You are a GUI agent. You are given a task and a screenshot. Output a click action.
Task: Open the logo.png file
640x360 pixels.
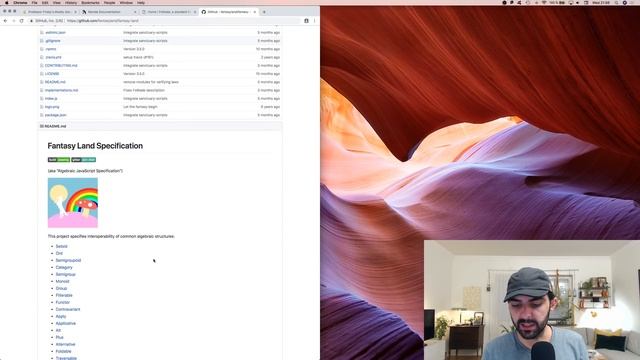tap(52, 107)
